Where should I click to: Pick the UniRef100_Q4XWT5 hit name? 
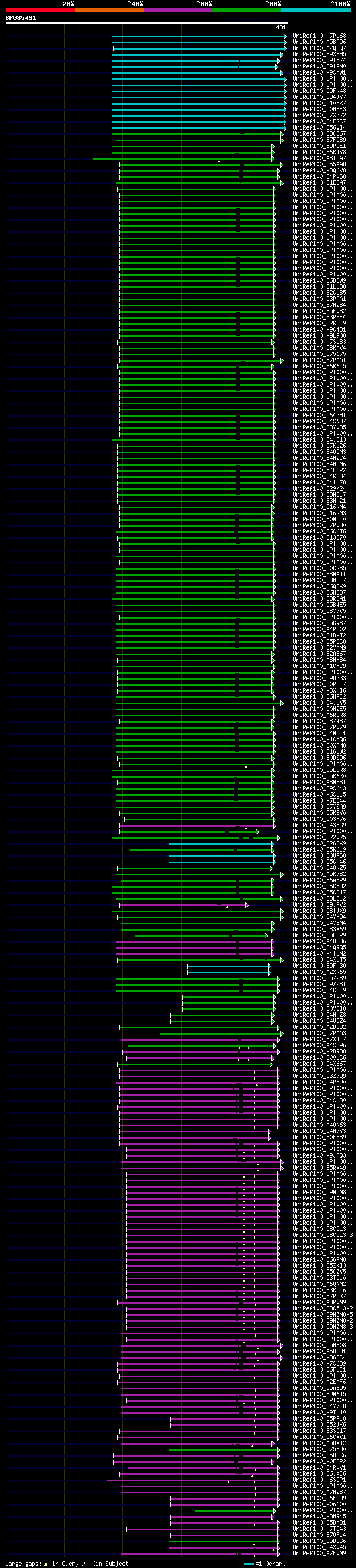click(319, 960)
